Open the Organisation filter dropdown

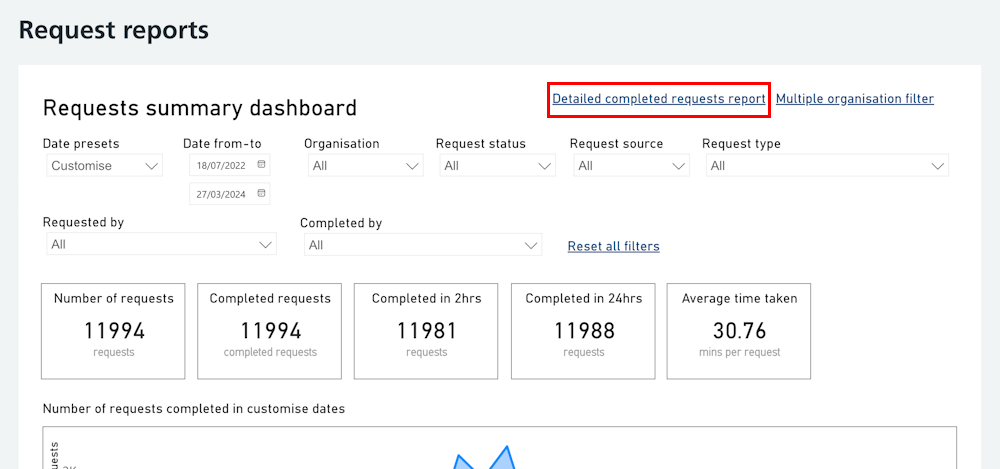(x=365, y=166)
